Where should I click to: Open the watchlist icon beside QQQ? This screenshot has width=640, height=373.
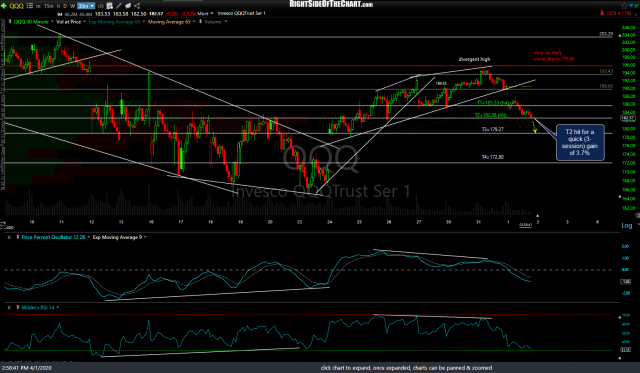[x=30, y=6]
